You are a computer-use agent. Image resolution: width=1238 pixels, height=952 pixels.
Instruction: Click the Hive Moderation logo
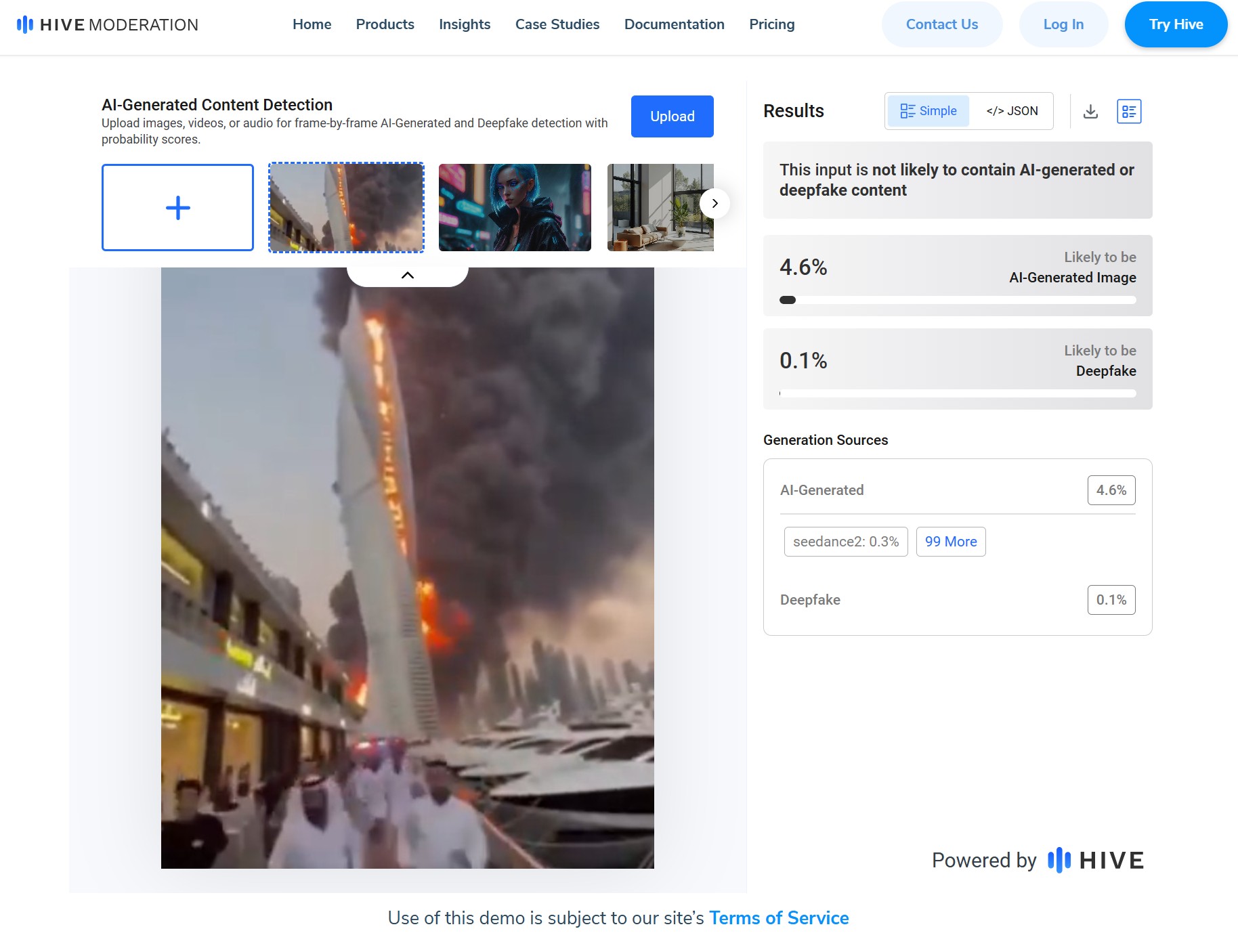pyautogui.click(x=108, y=25)
